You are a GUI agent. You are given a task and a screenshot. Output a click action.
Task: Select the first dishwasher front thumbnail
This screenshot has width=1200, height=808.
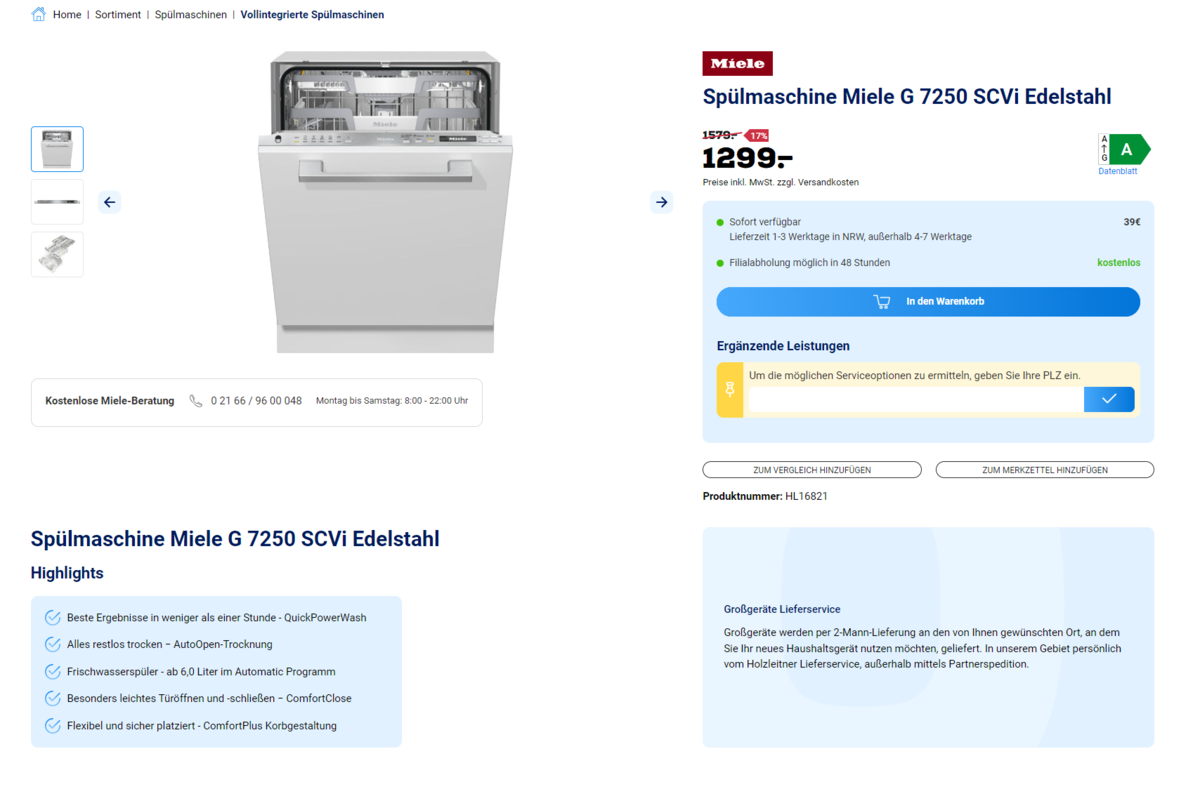tap(57, 149)
